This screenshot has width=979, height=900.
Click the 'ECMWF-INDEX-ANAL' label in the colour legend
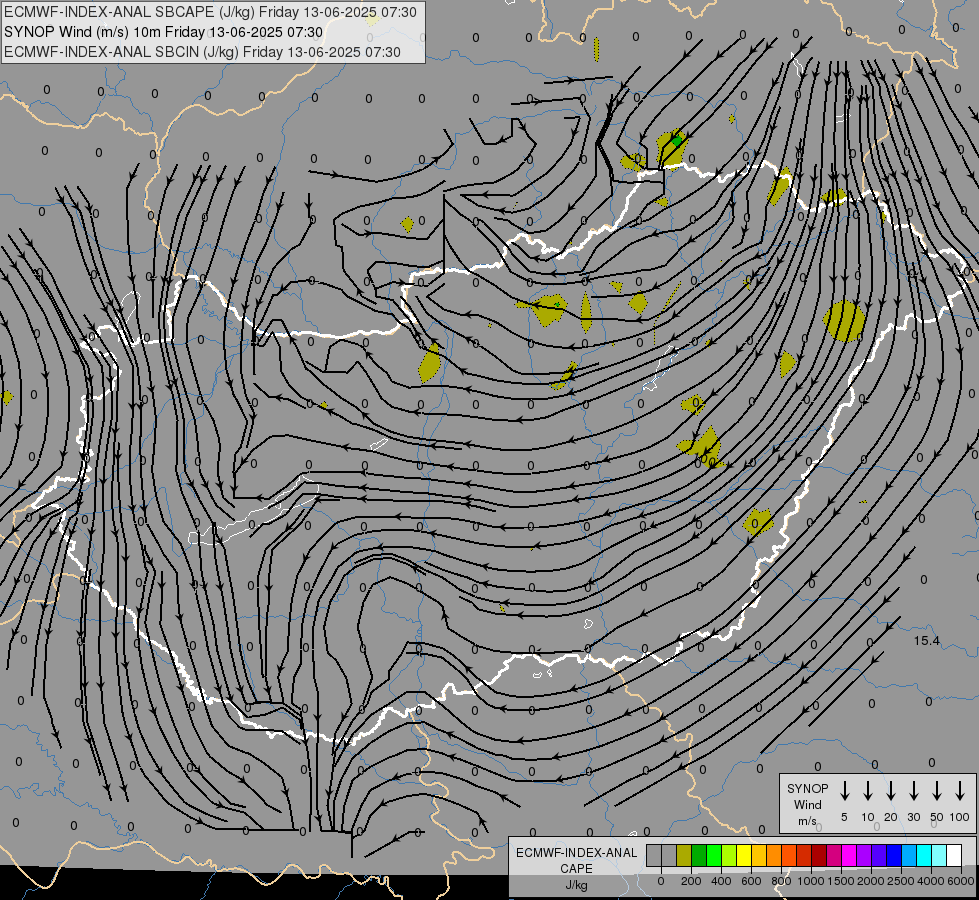point(576,853)
